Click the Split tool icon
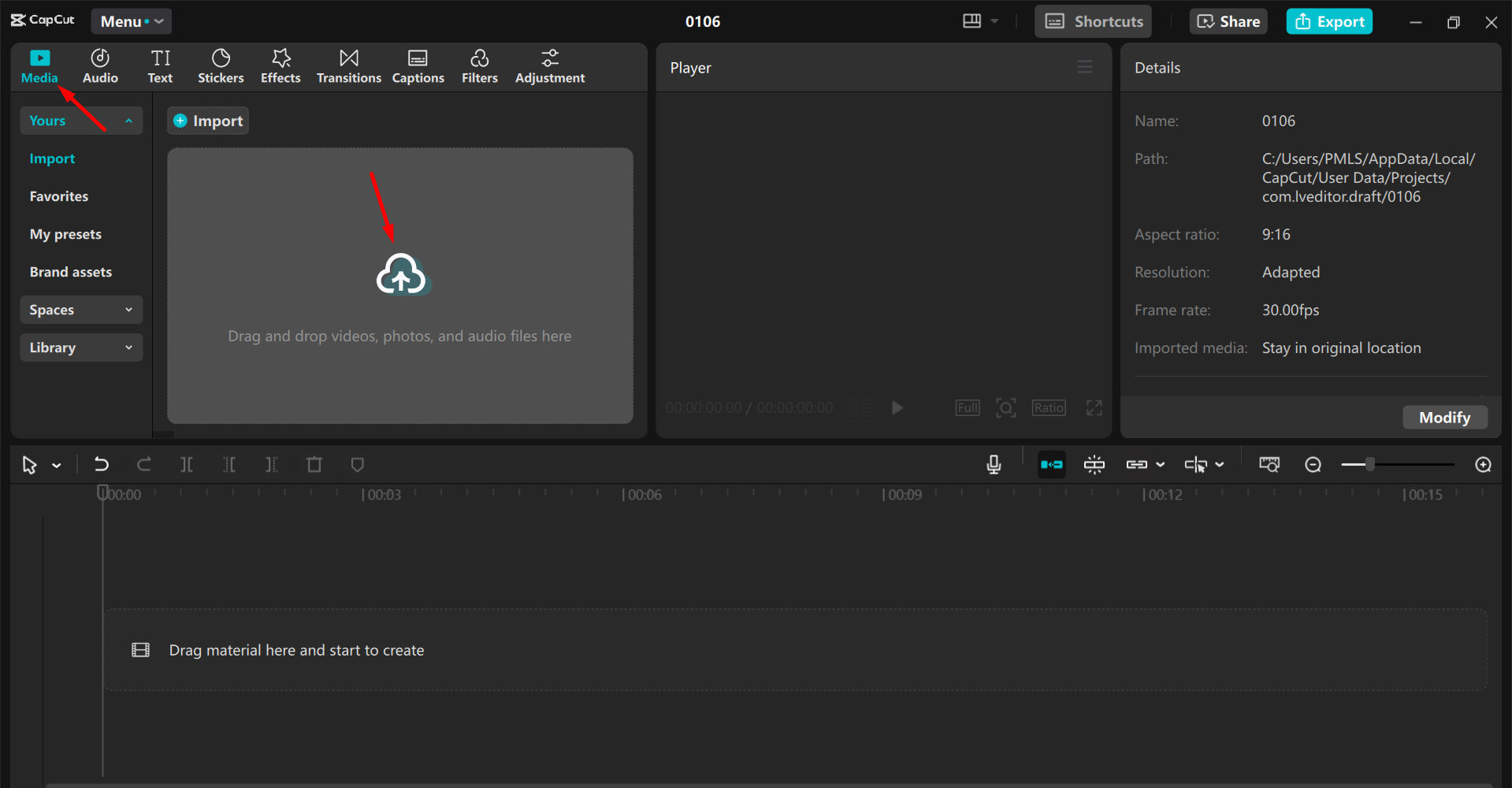Image resolution: width=1512 pixels, height=788 pixels. click(187, 465)
